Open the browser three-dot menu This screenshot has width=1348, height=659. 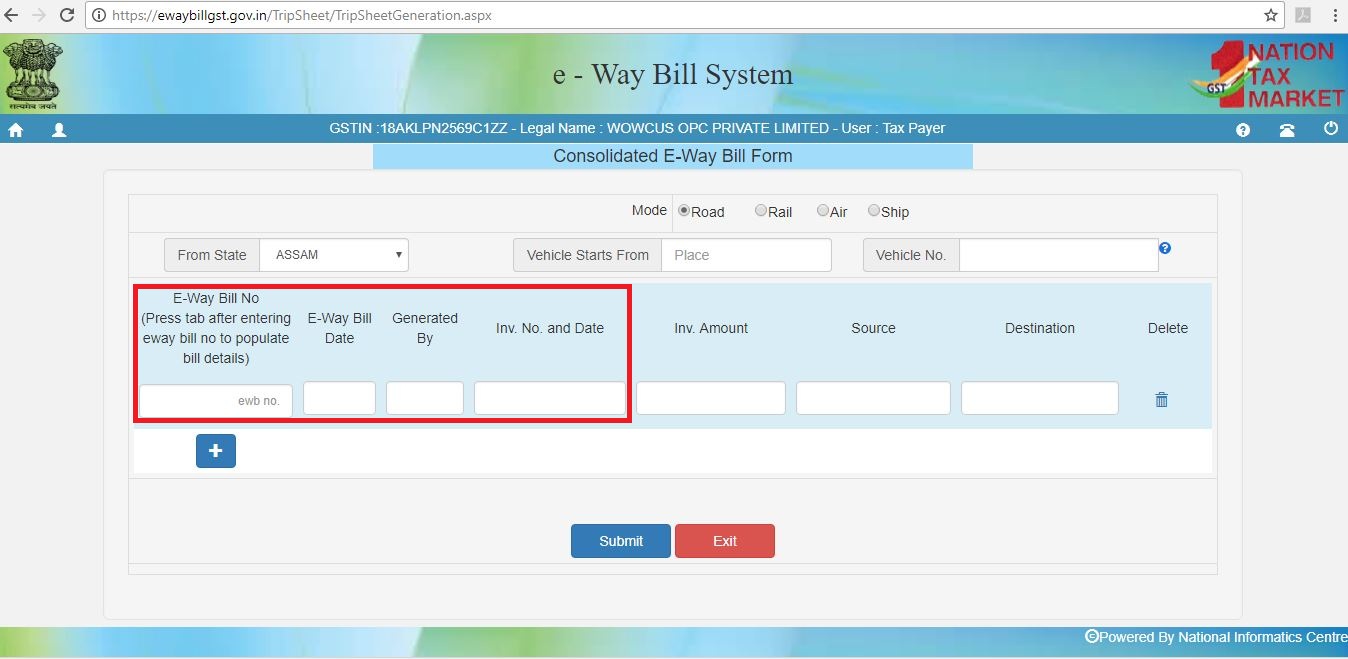(1335, 15)
